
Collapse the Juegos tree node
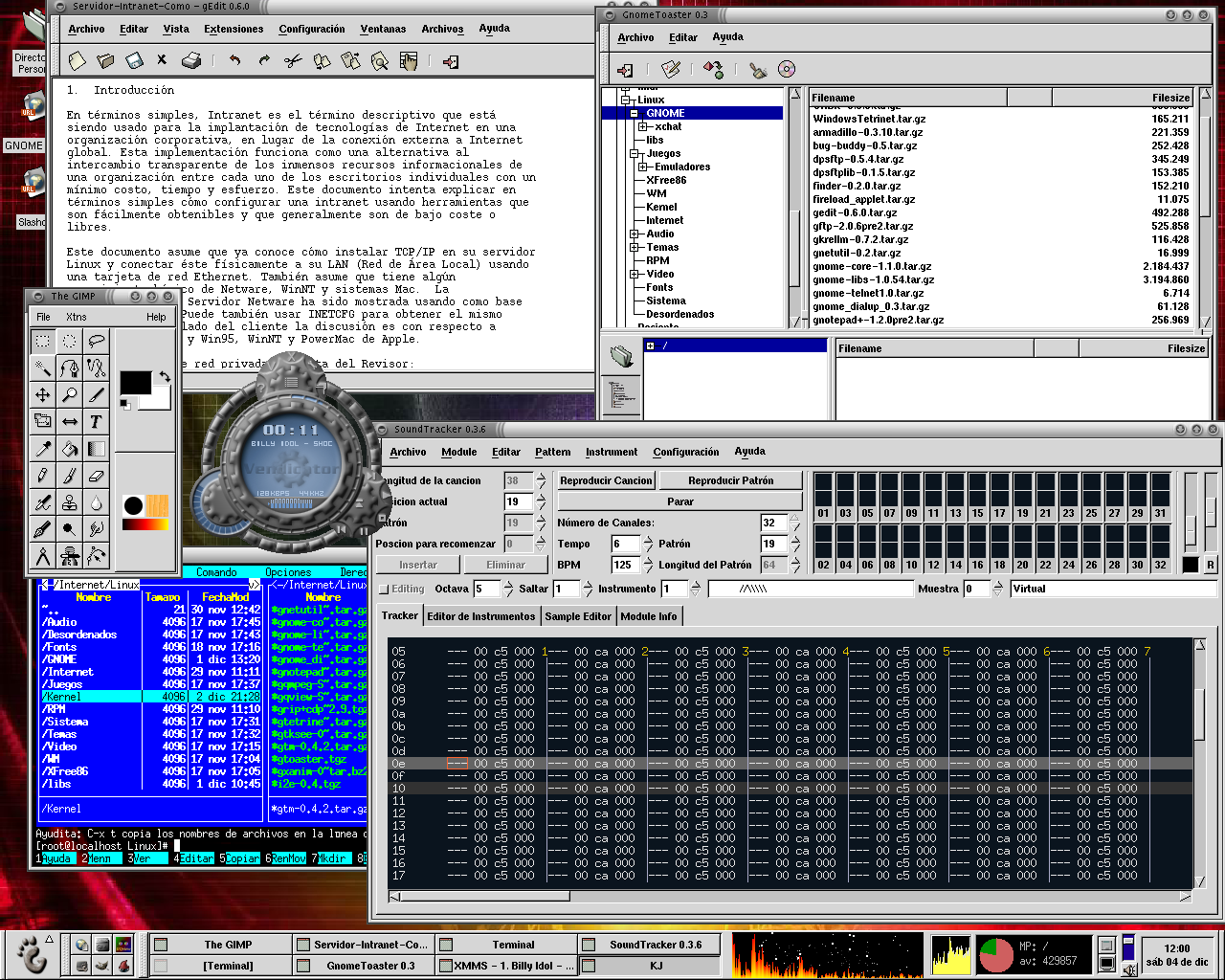(635, 153)
